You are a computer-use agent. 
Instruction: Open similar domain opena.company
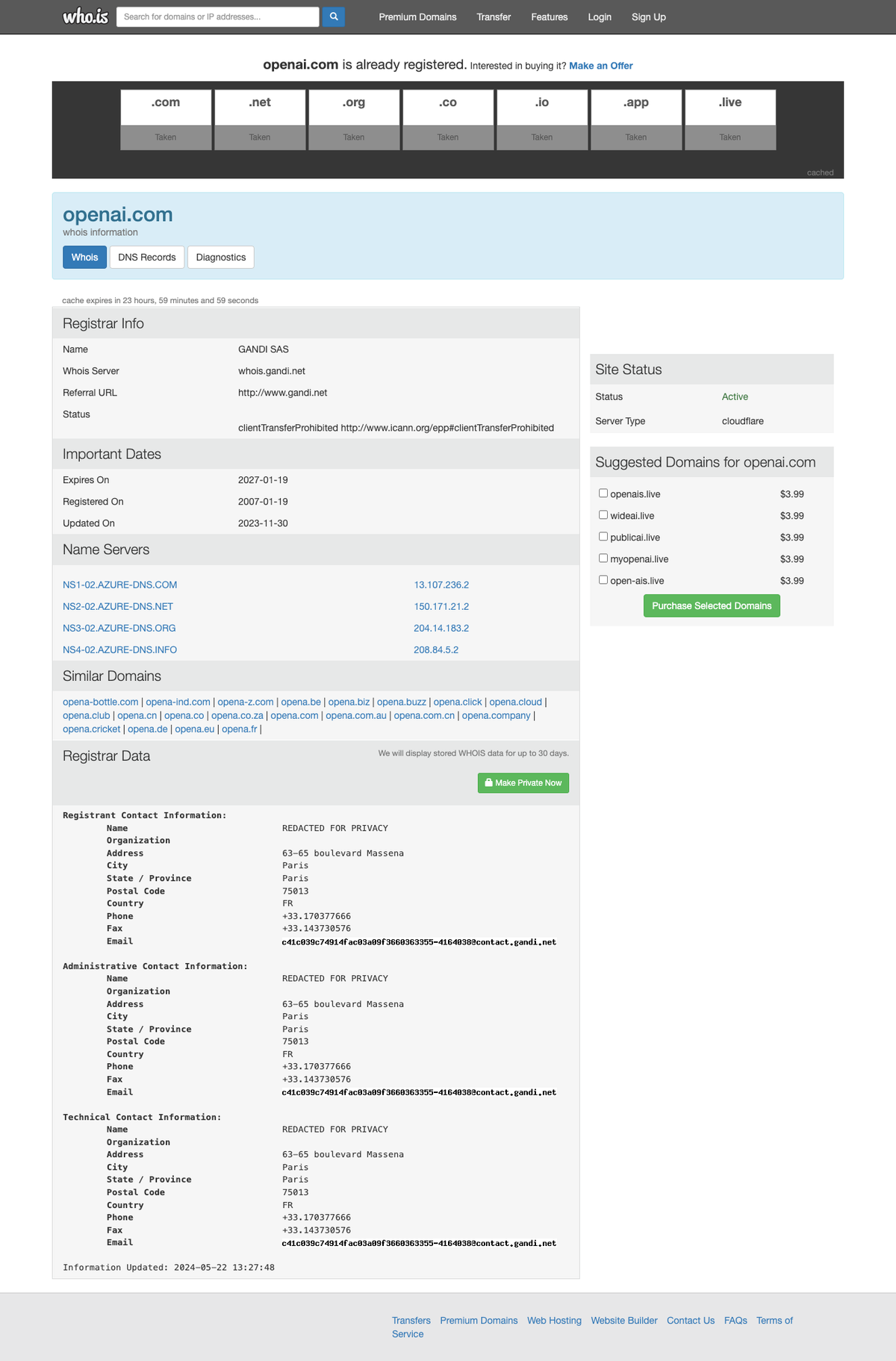(x=497, y=715)
